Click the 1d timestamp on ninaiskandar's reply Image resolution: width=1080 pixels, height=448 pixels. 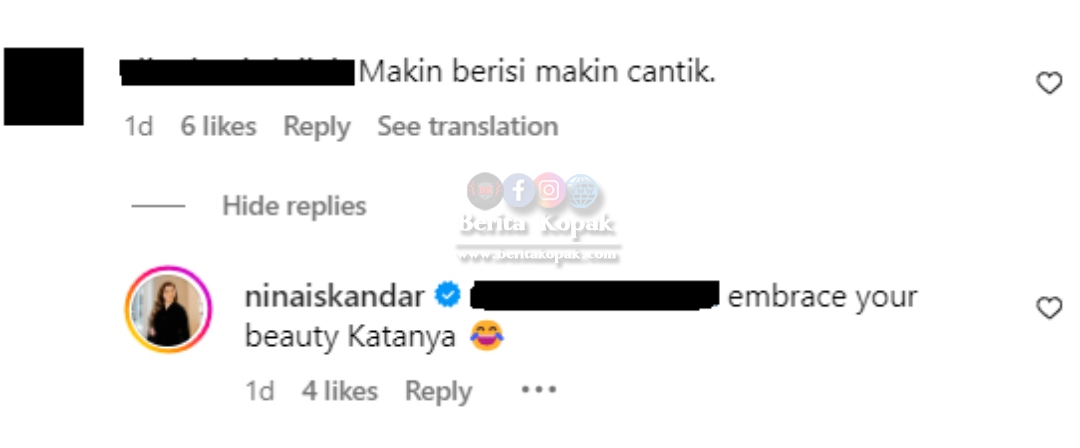pyautogui.click(x=260, y=391)
